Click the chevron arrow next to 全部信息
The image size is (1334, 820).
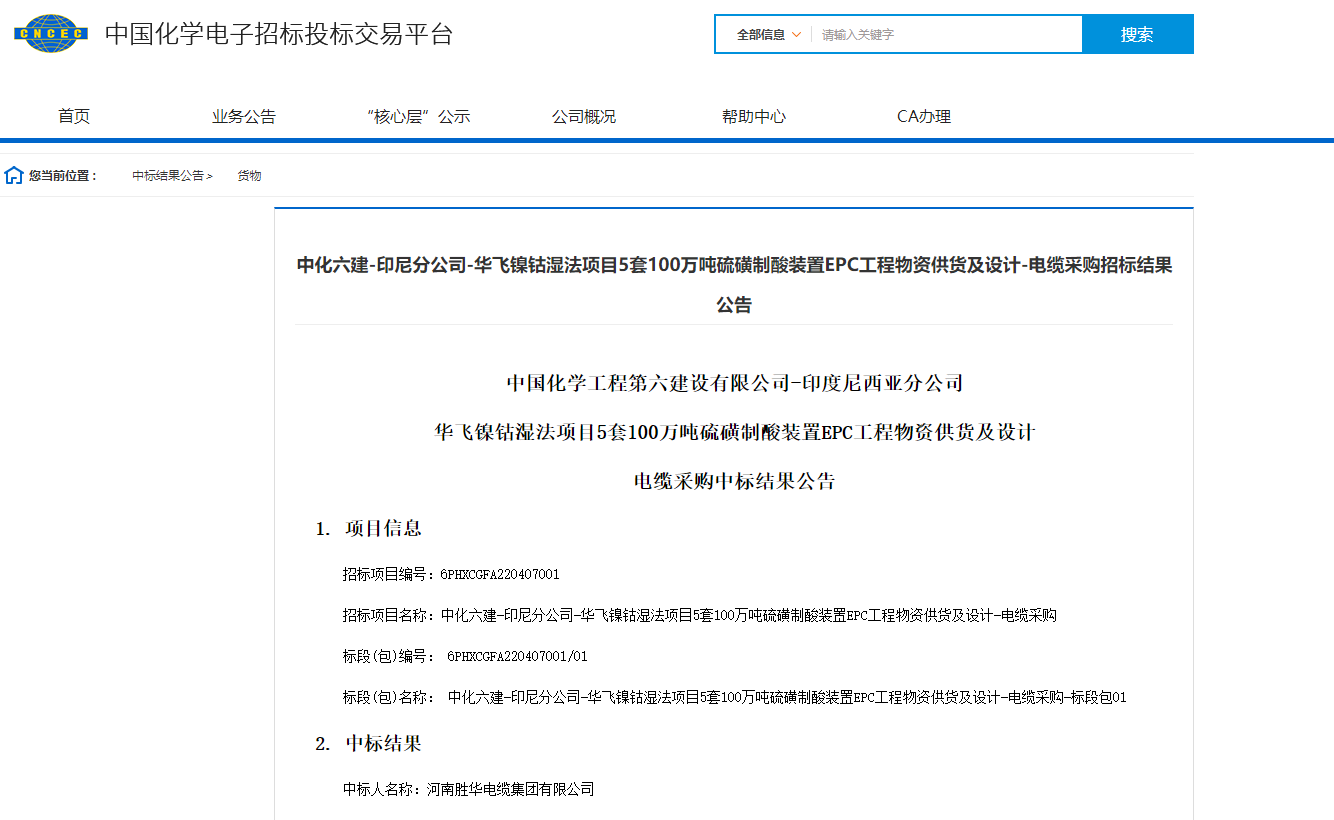(797, 33)
